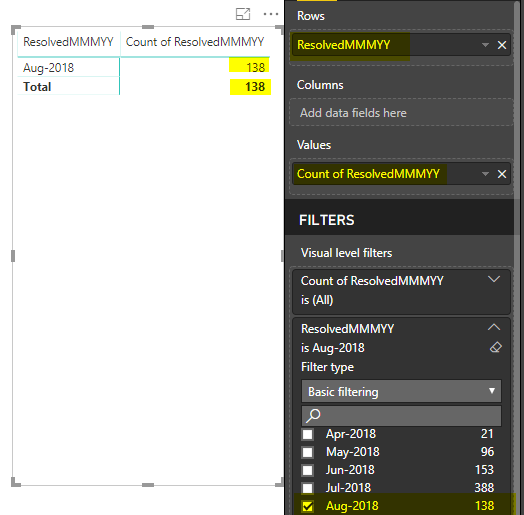Open the Basic filtering type dropdown

tap(401, 391)
